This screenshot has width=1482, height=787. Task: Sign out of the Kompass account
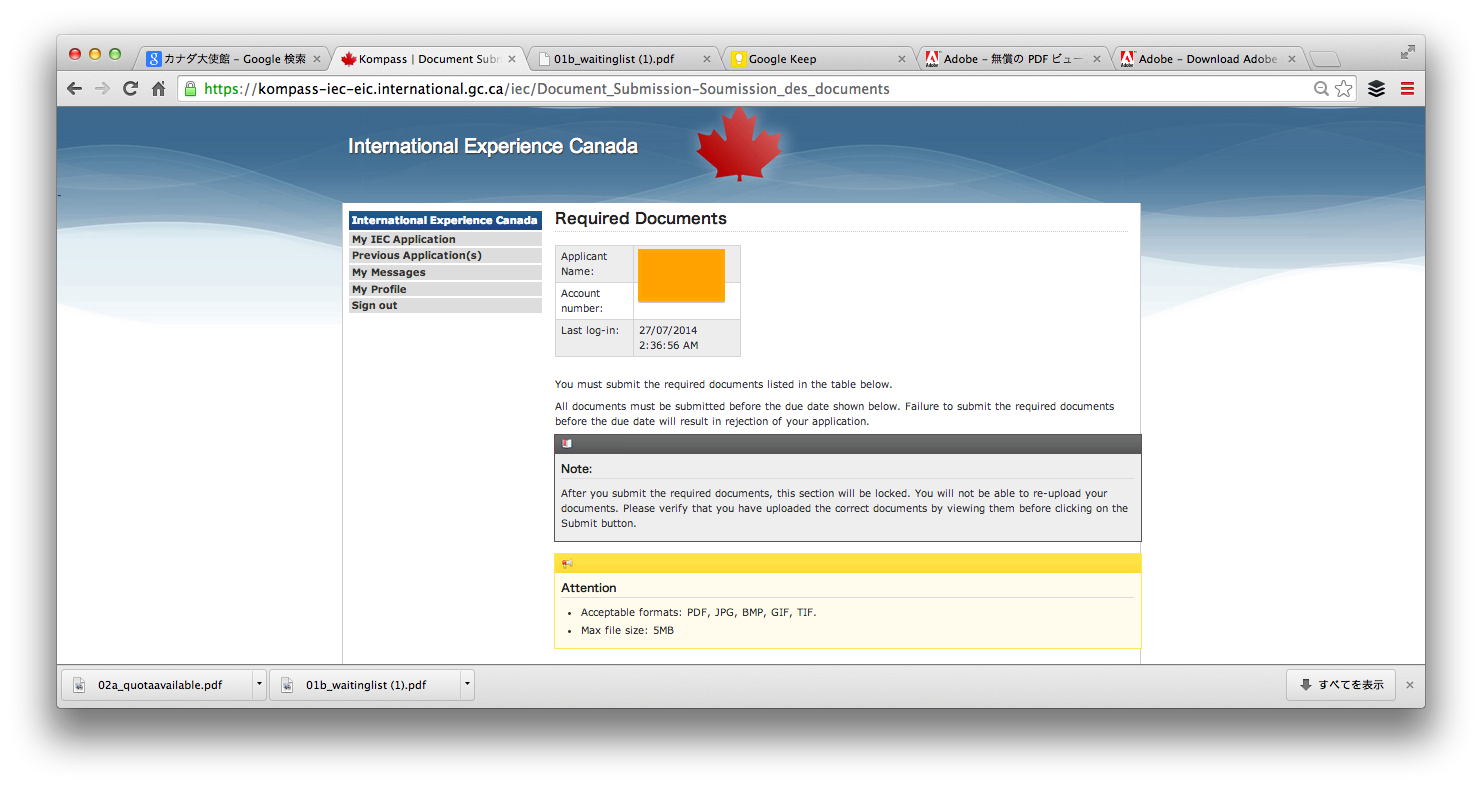pos(374,306)
